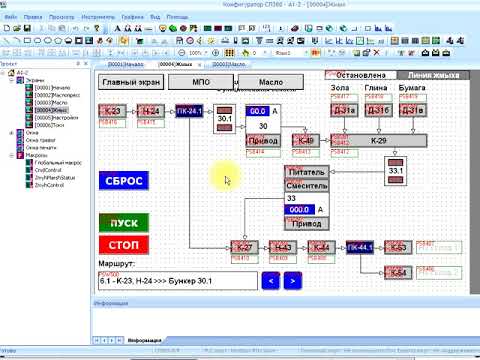The image size is (480, 360).
Task: Collapse the Макросы node in project tree
Action: 12,156
